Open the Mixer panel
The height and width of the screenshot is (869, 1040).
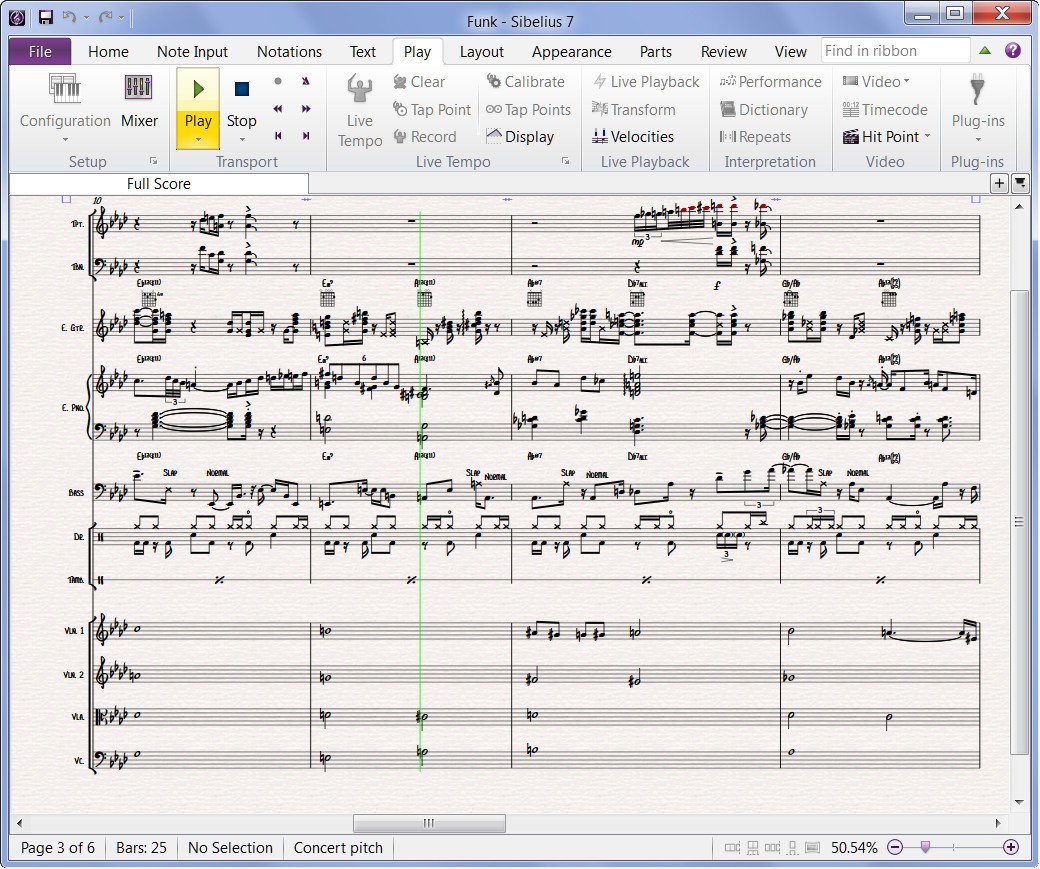pyautogui.click(x=139, y=100)
